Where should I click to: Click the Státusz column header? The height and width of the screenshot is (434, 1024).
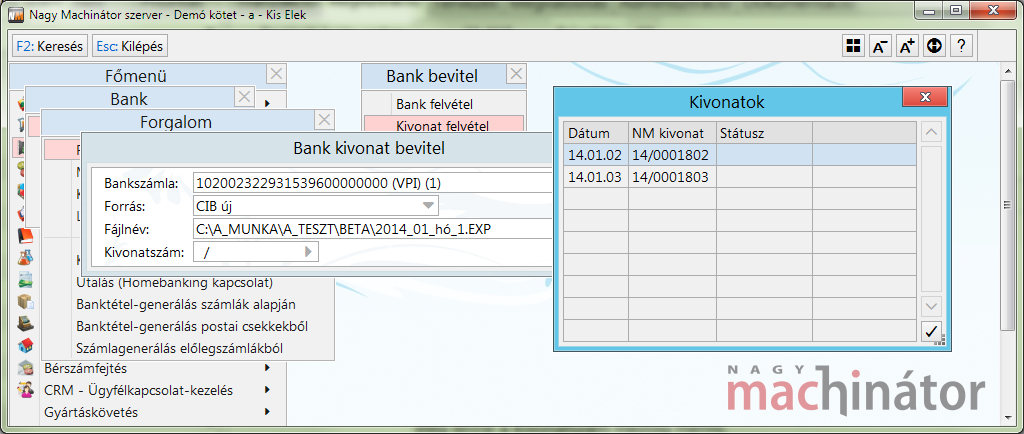point(764,133)
